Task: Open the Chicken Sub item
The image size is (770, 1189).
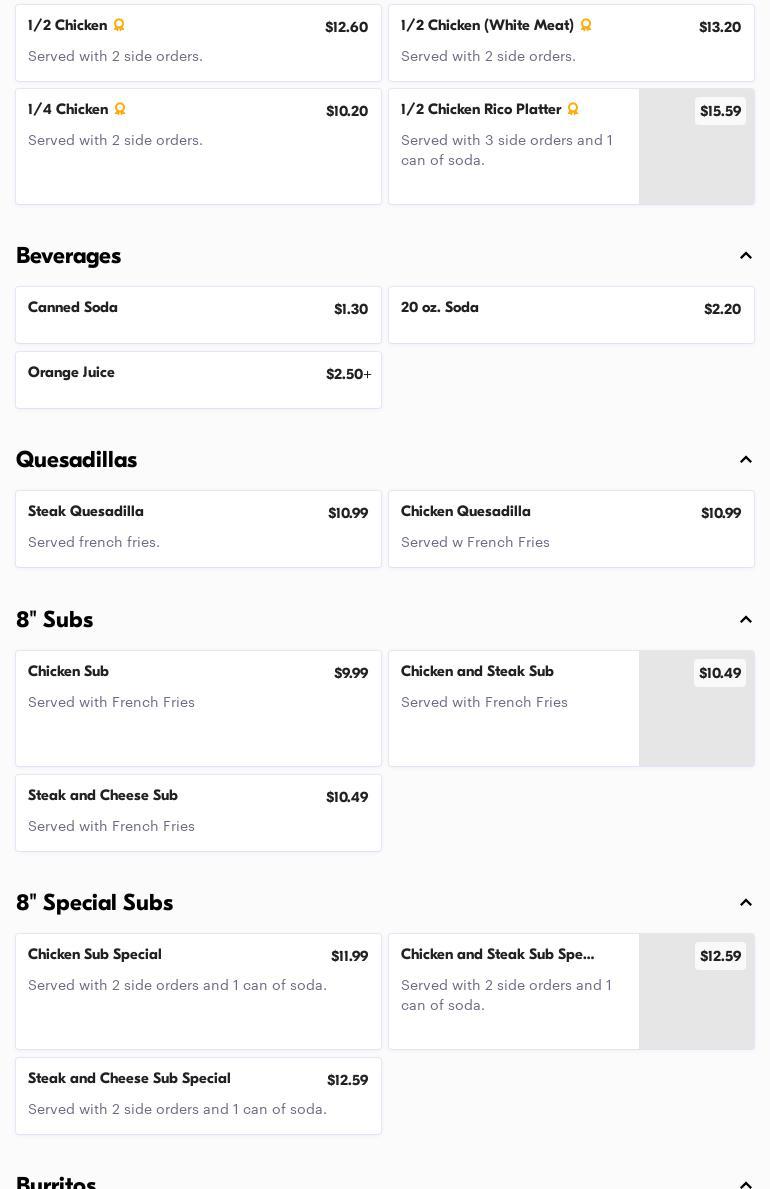Action: point(198,708)
